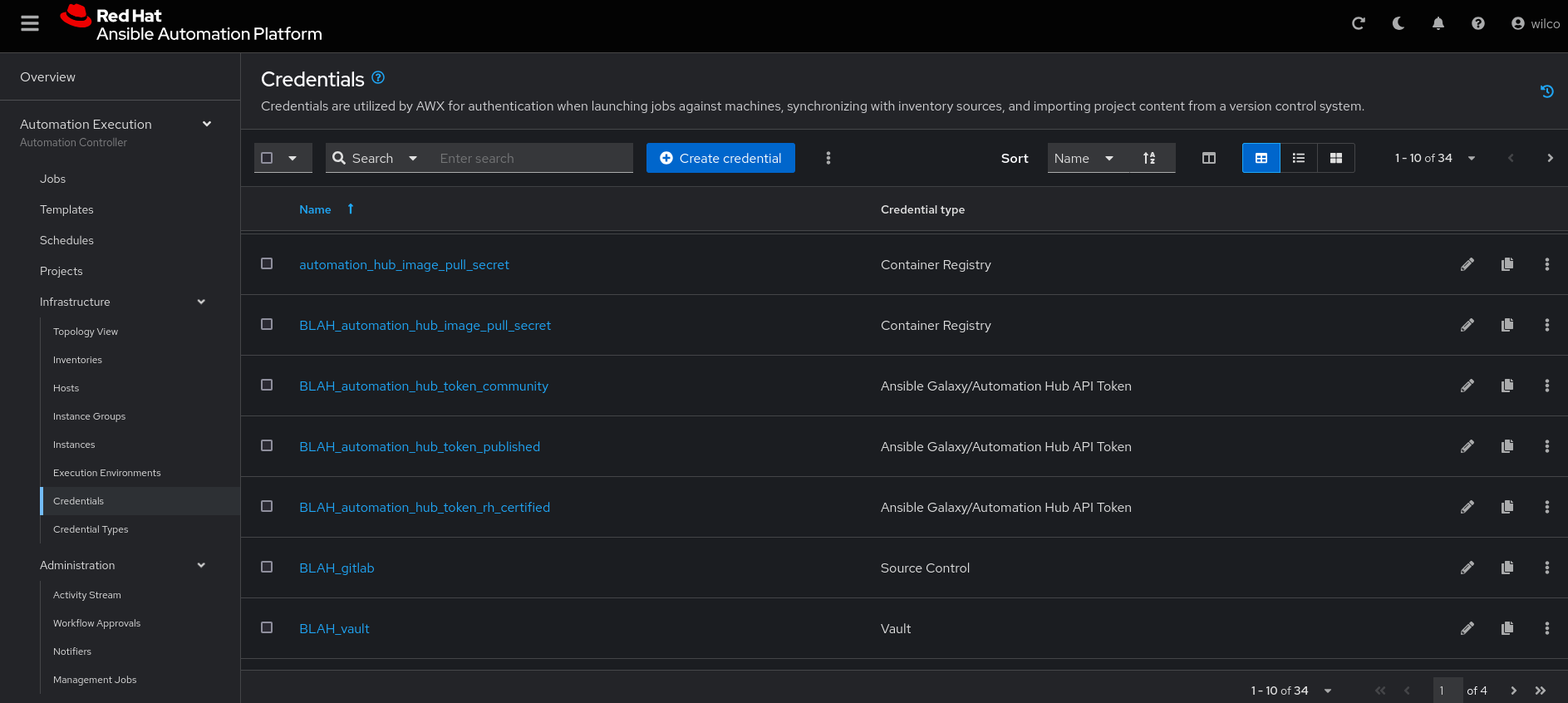Collapse the Automation Execution section

point(207,124)
